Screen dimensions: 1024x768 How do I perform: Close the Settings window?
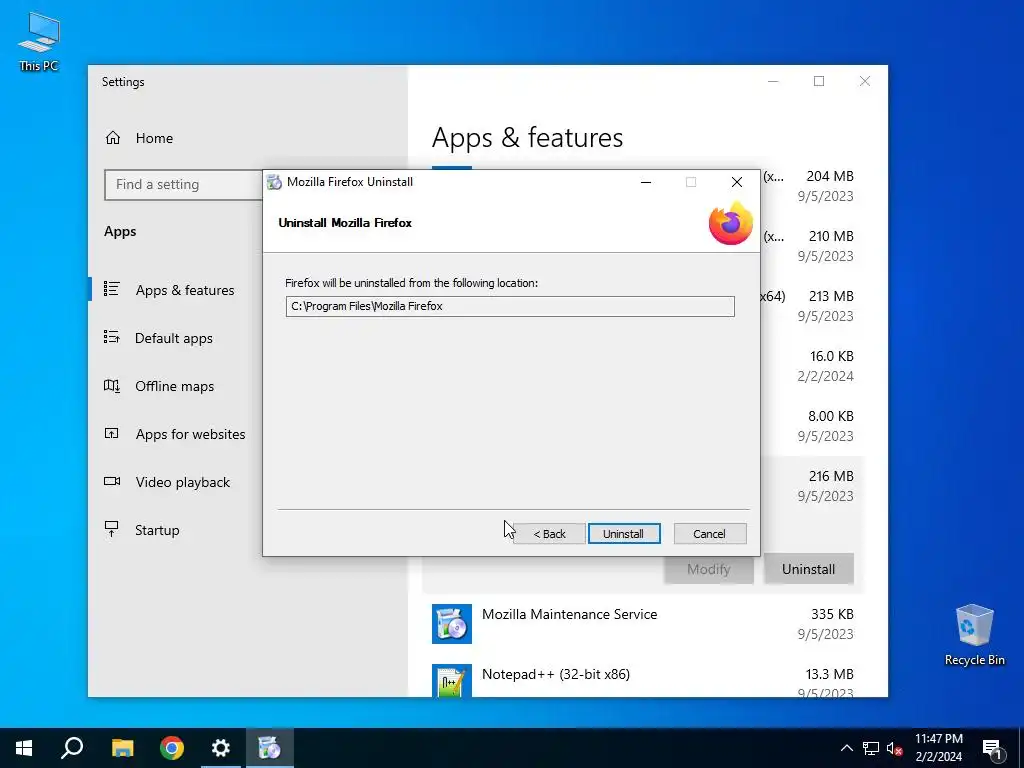(x=865, y=81)
